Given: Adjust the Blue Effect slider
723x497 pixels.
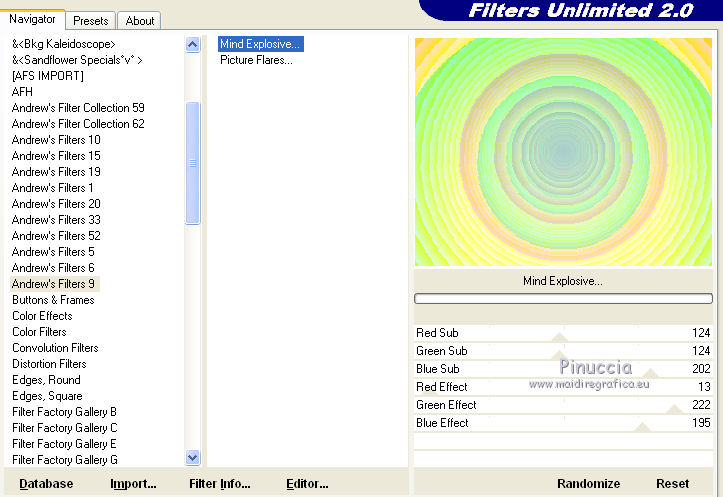Looking at the screenshot, I should click(563, 423).
